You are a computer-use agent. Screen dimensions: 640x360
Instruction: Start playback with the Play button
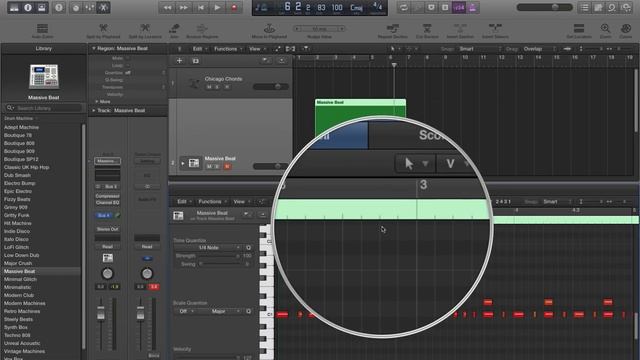pos(217,7)
